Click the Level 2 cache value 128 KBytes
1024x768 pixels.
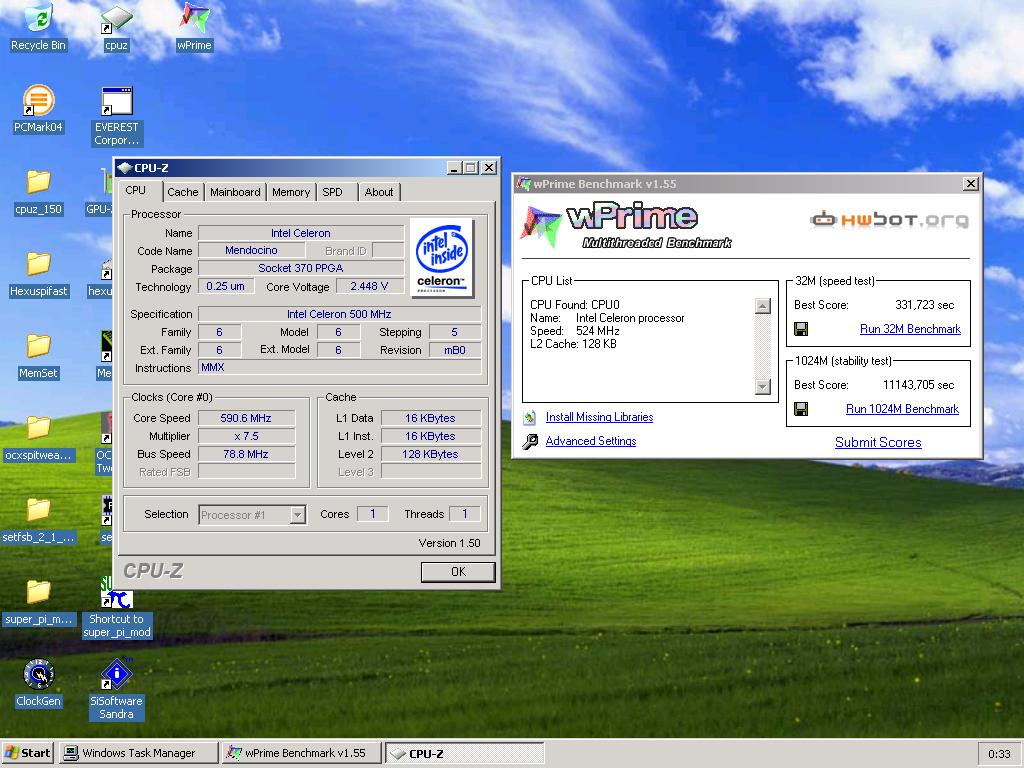coord(430,455)
